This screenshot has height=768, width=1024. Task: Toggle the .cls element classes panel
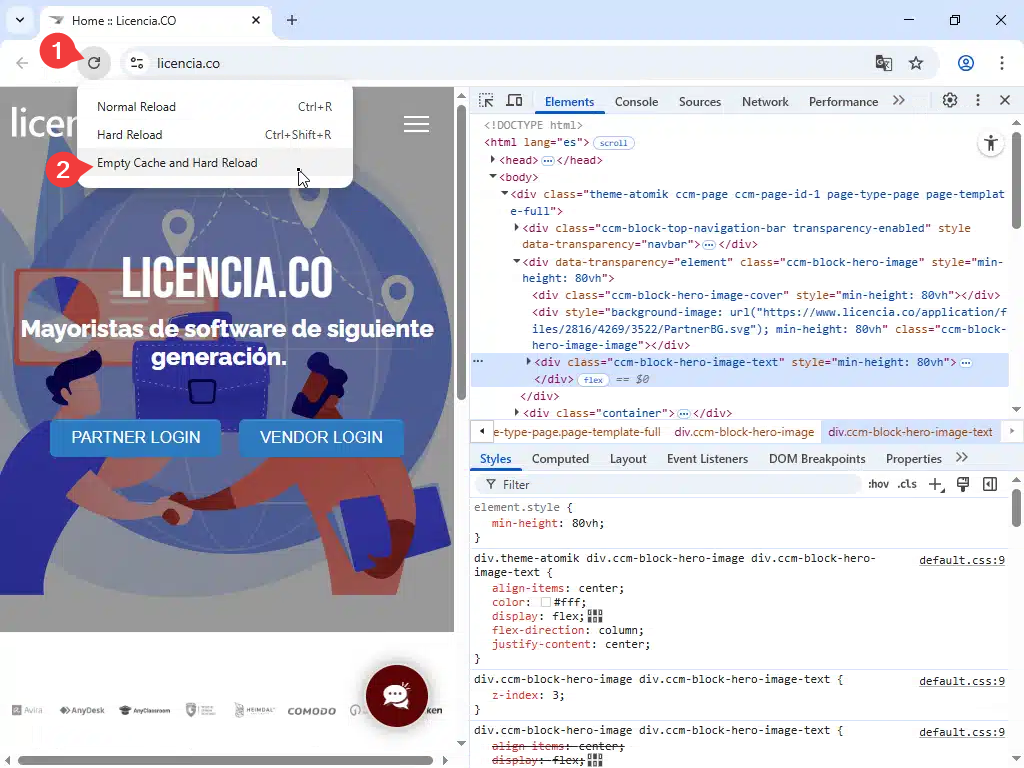coord(907,484)
